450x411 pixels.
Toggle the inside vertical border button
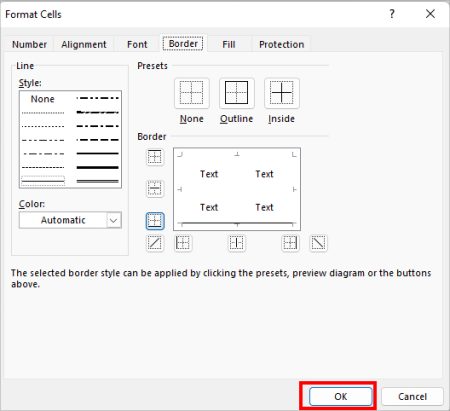pyautogui.click(x=237, y=243)
